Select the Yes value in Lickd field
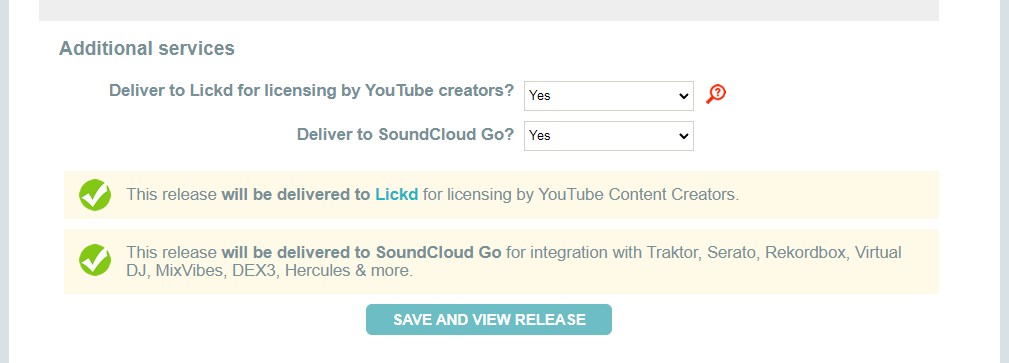 click(539, 96)
